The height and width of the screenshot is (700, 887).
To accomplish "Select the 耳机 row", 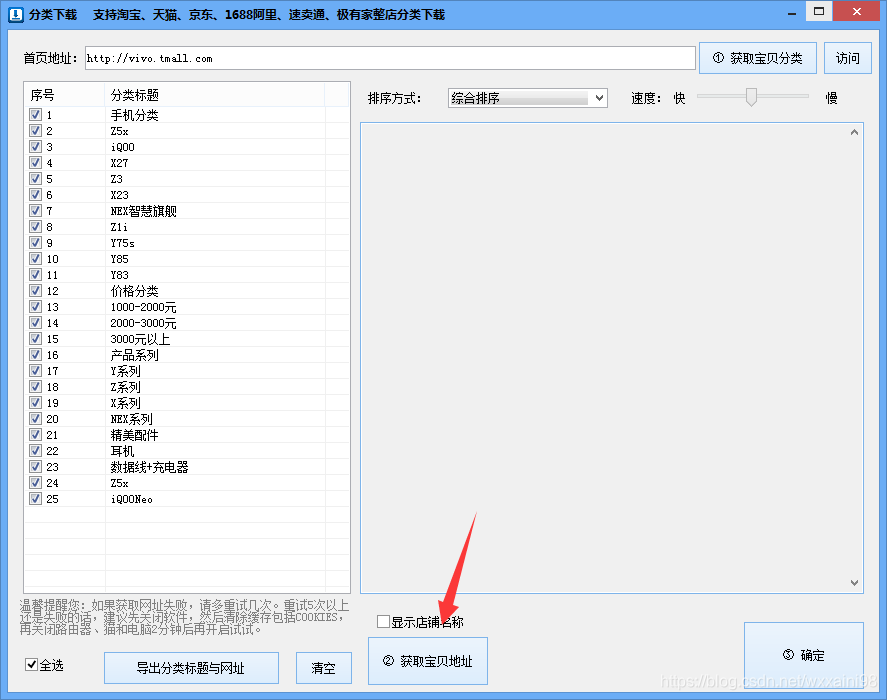I will point(187,451).
